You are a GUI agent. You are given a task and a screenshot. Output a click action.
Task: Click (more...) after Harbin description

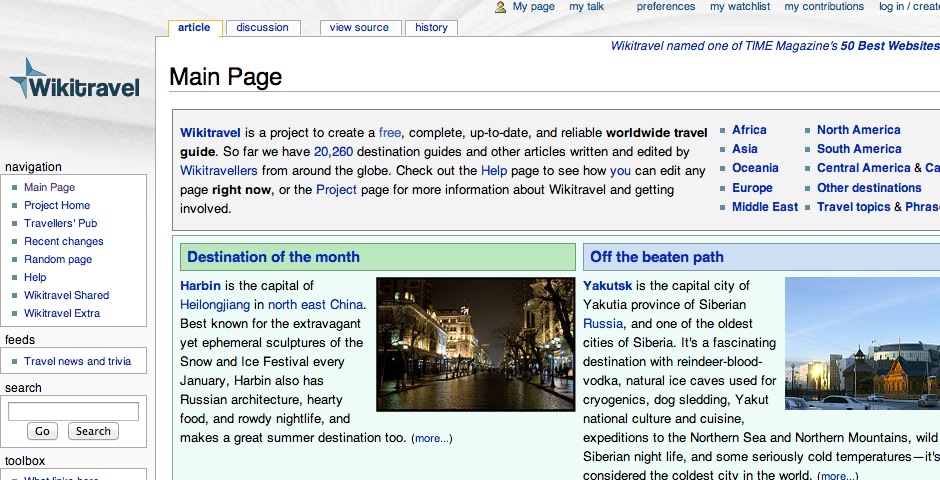pos(432,439)
